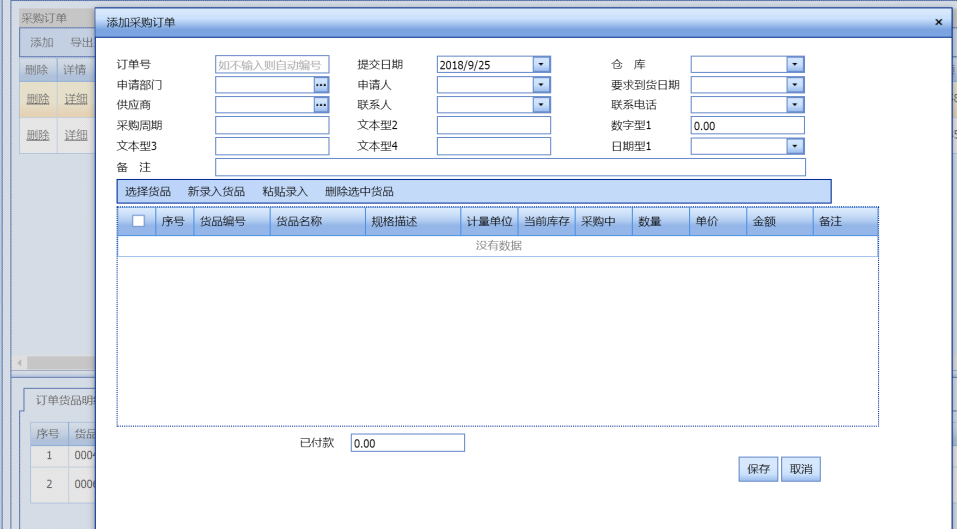Expand the 要求到货日期 date picker
Viewport: 957px width, 529px height.
coord(795,85)
